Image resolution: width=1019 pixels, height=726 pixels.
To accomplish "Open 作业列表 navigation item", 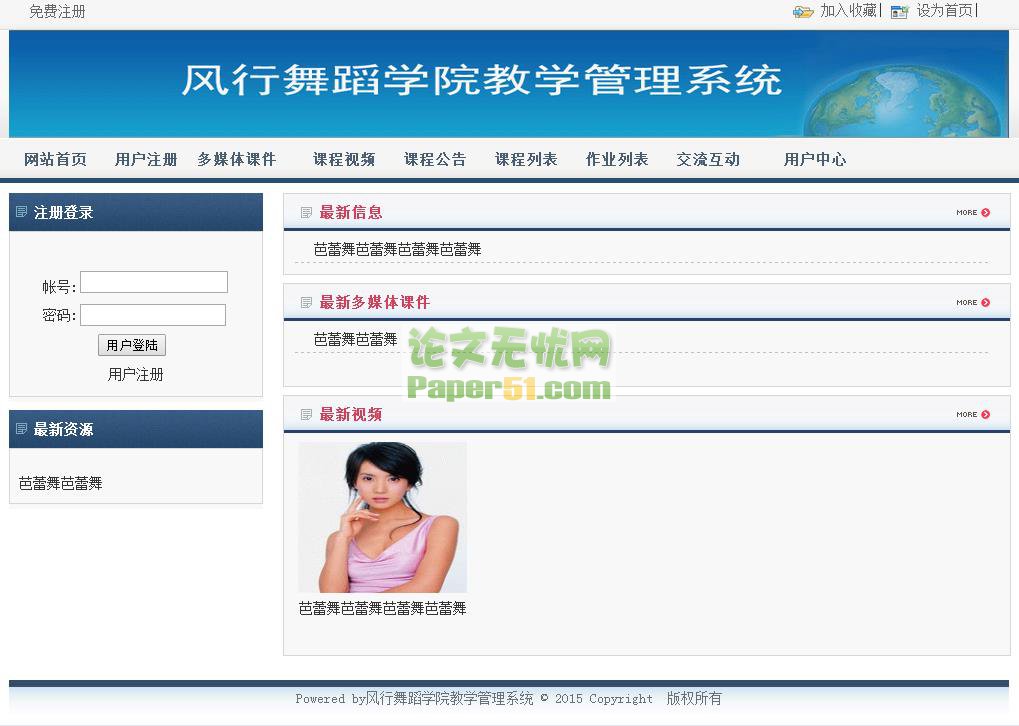I will coord(617,159).
